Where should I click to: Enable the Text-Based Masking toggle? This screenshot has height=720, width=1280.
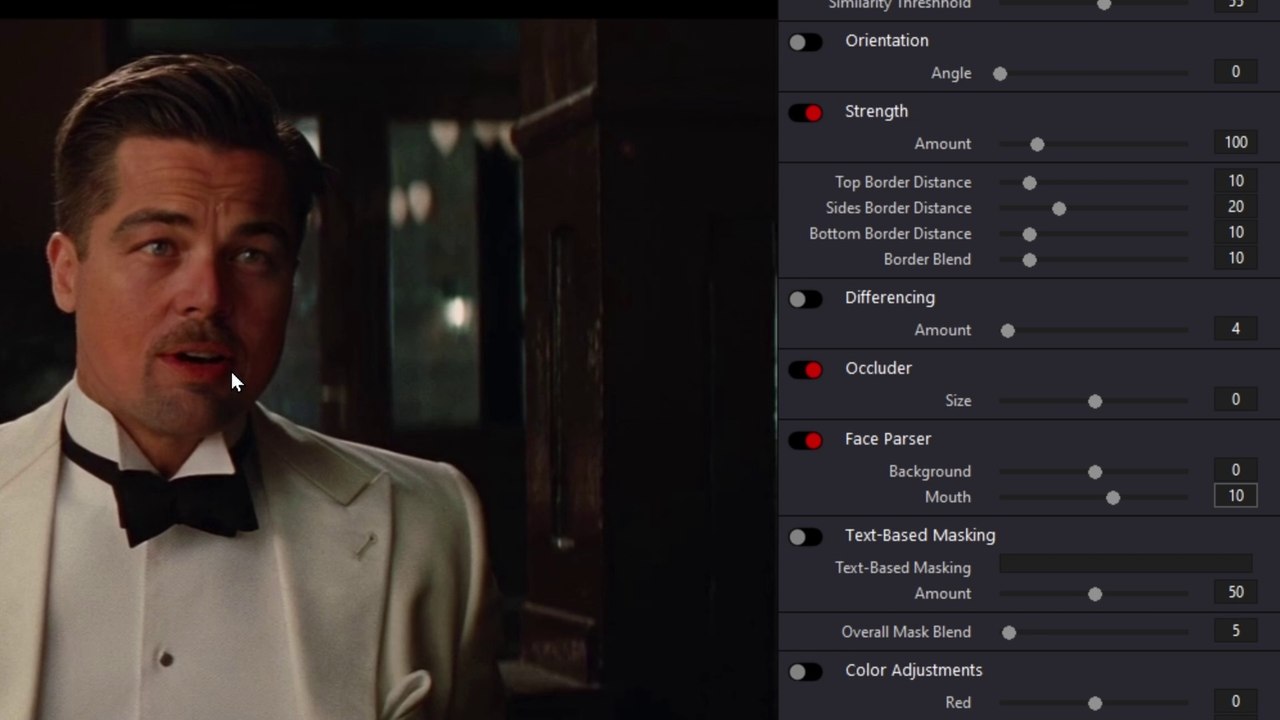tap(805, 537)
